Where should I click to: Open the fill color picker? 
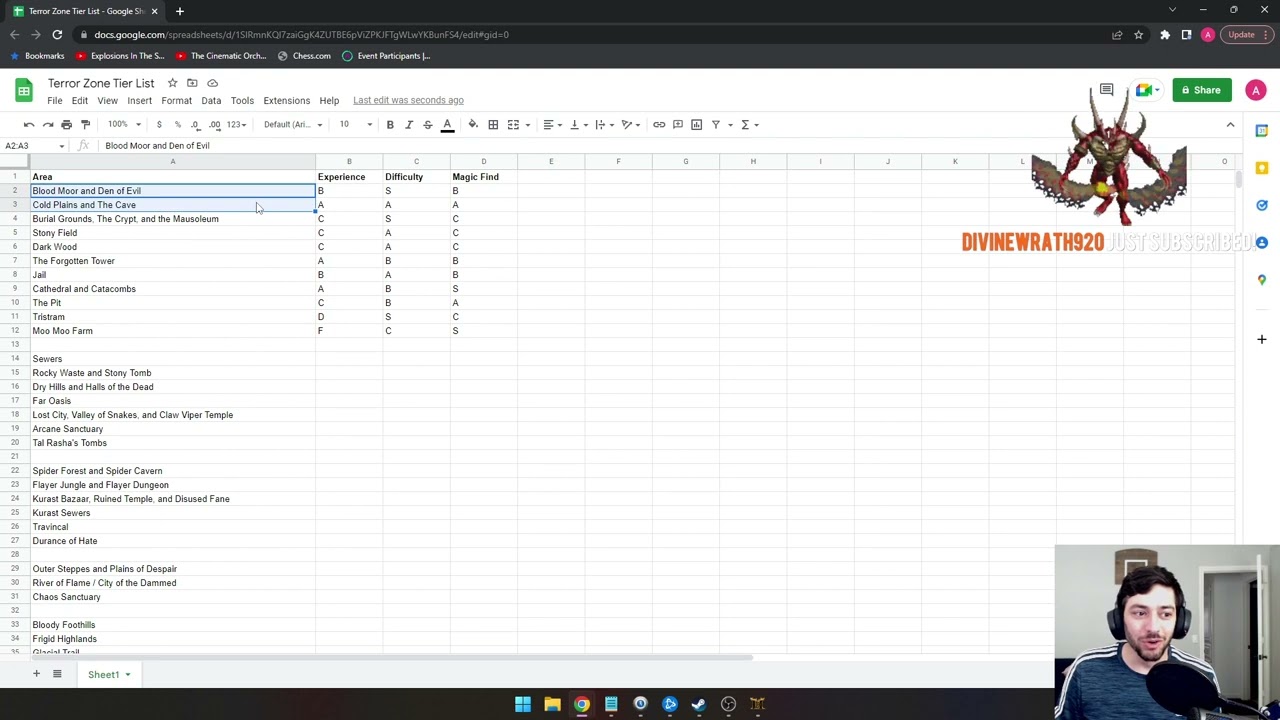coord(473,124)
